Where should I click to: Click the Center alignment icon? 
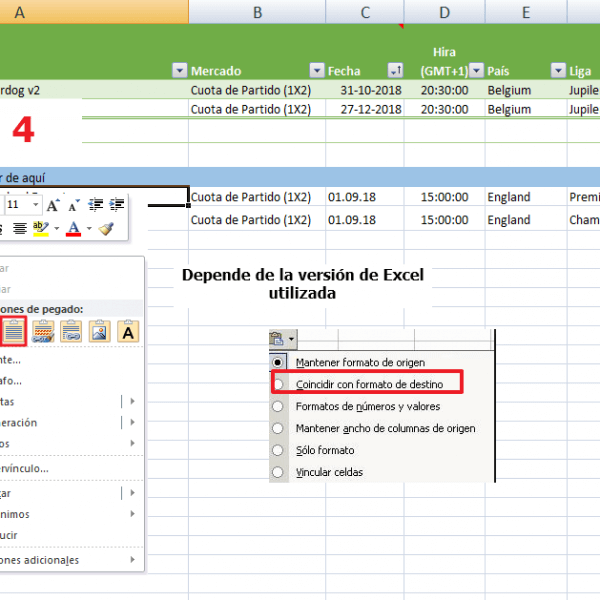tap(20, 228)
